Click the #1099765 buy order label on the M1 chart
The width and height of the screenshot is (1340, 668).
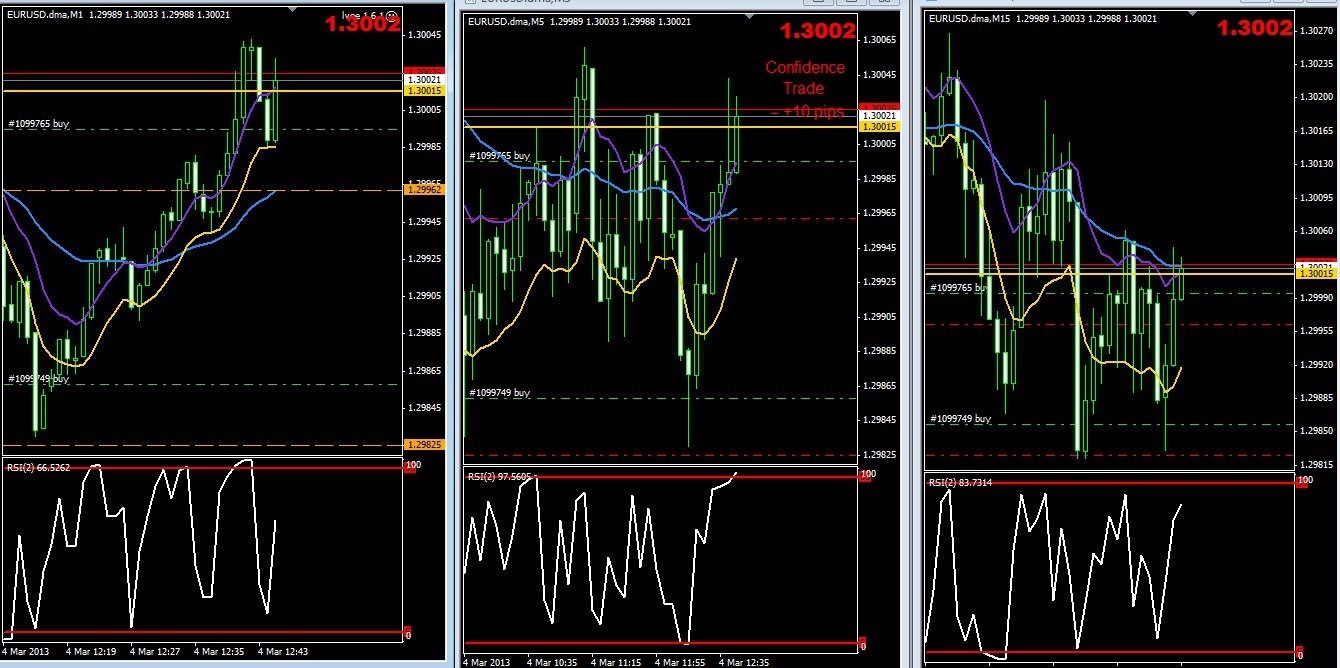pyautogui.click(x=39, y=124)
